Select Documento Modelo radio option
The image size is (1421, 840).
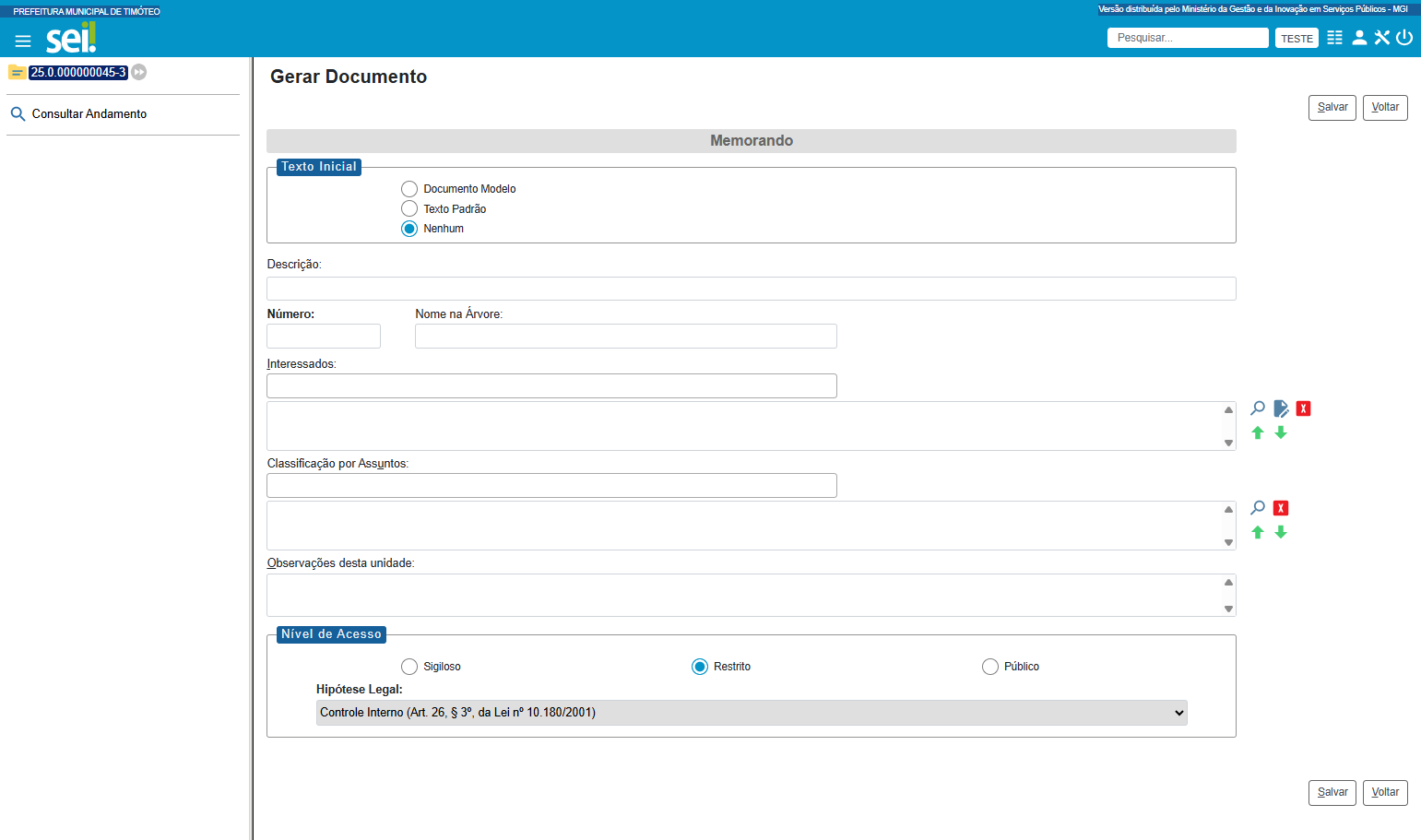(x=409, y=189)
